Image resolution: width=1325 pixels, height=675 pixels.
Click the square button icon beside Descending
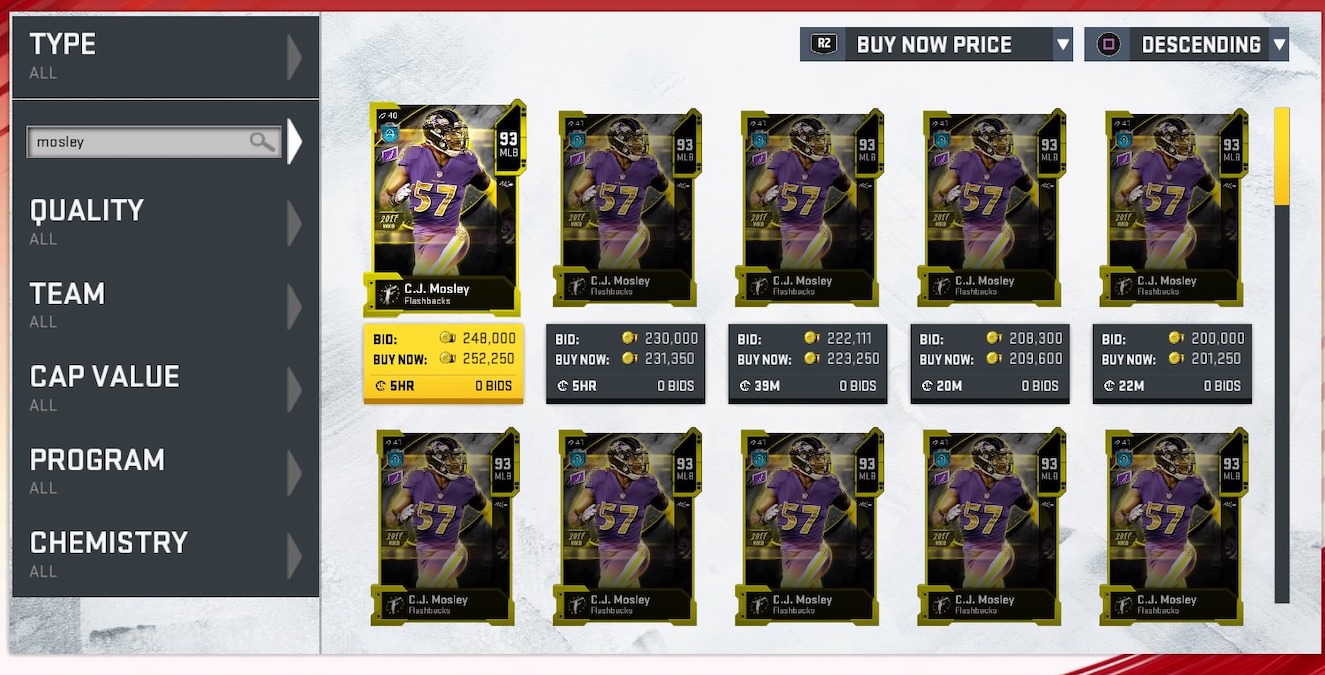1108,44
